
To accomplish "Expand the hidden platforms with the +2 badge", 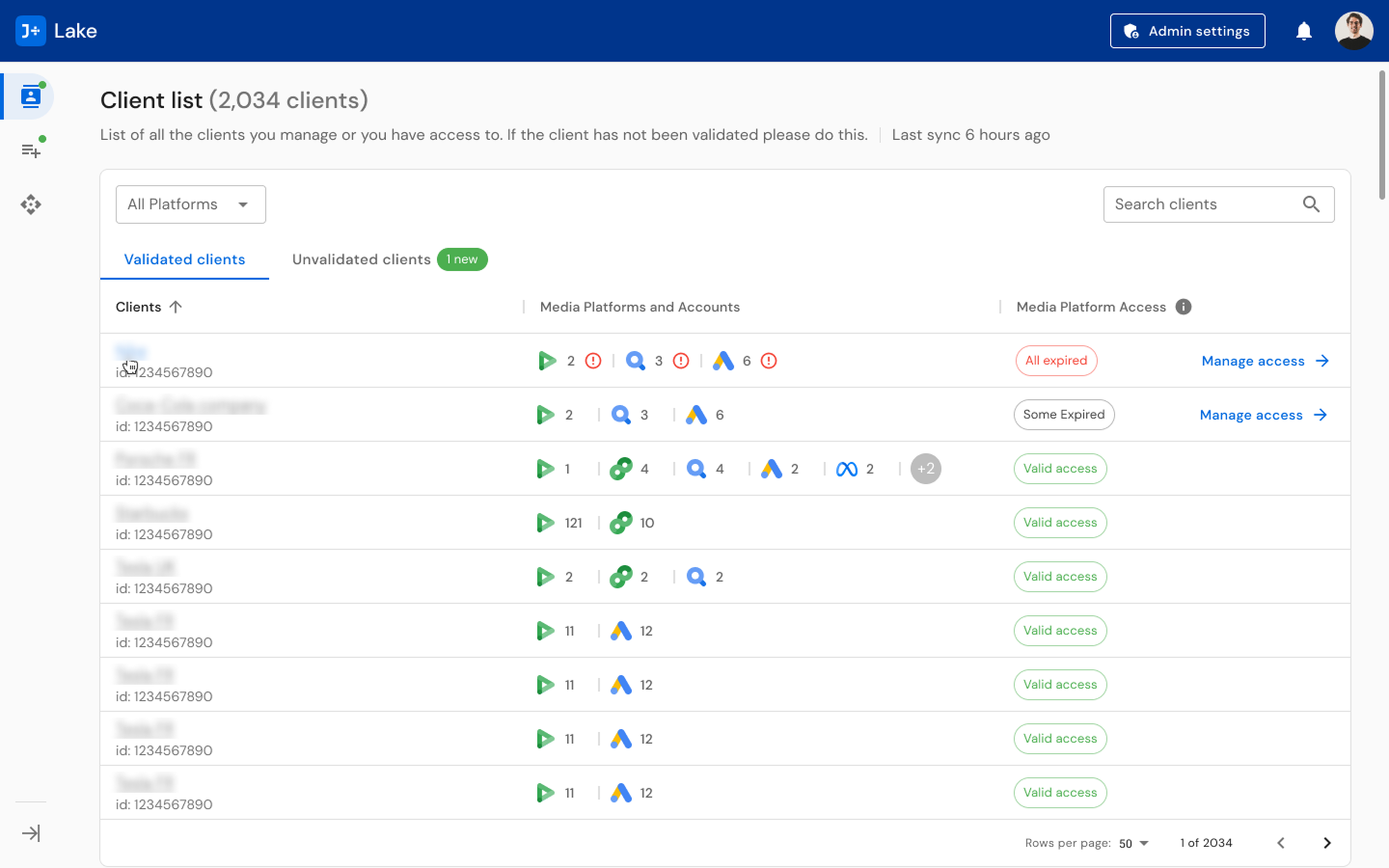I will [925, 469].
